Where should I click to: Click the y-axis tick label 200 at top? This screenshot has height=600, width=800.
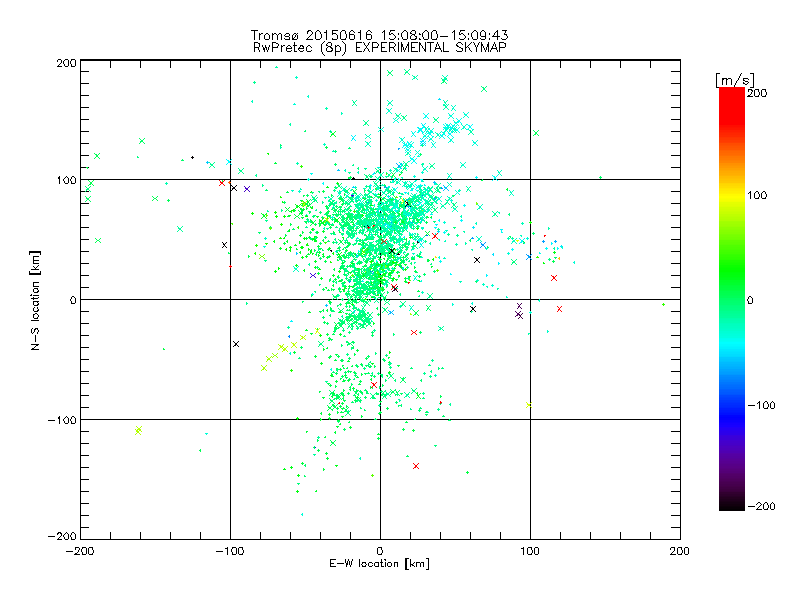pyautogui.click(x=66, y=63)
